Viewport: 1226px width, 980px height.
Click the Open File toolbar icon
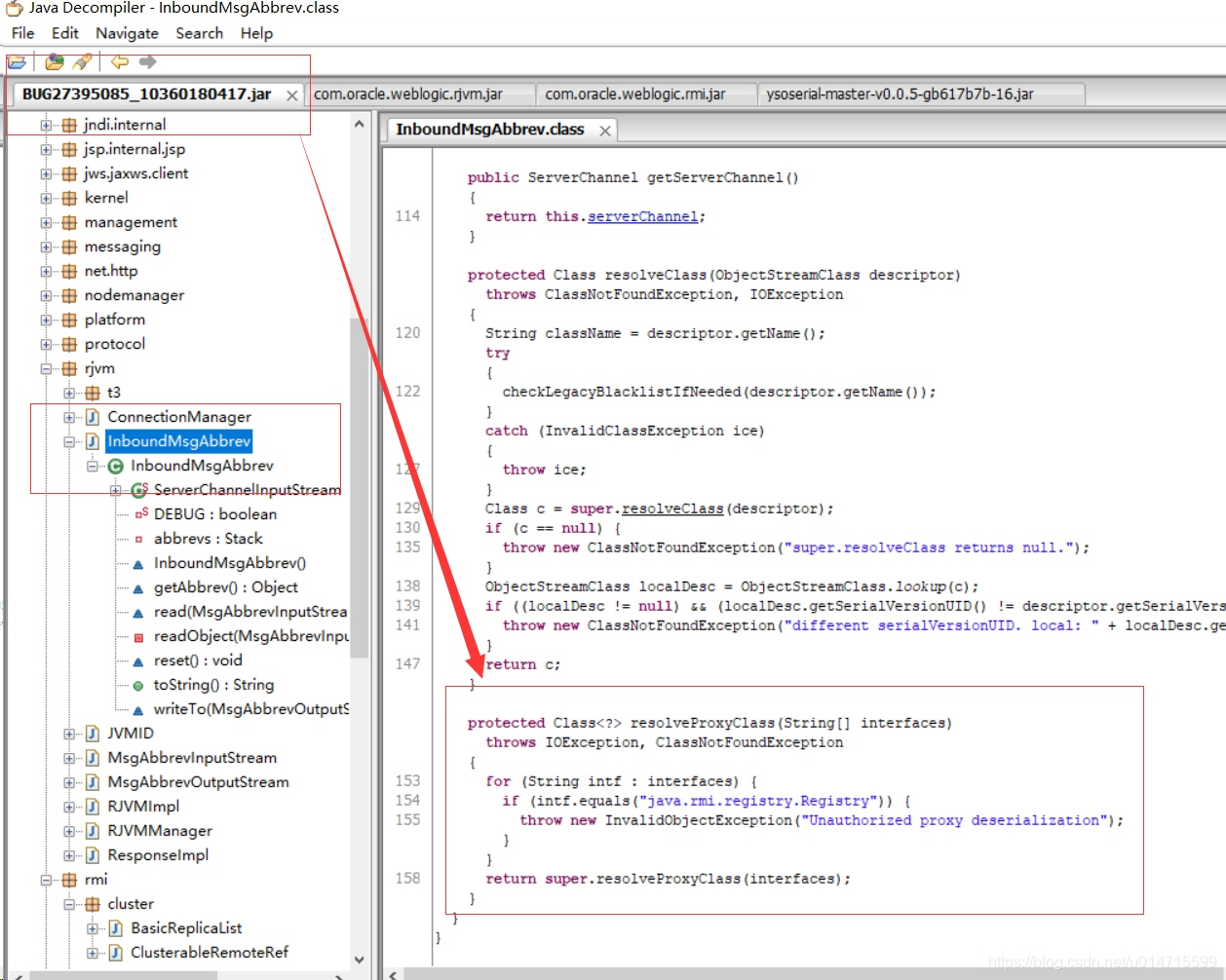tap(17, 62)
